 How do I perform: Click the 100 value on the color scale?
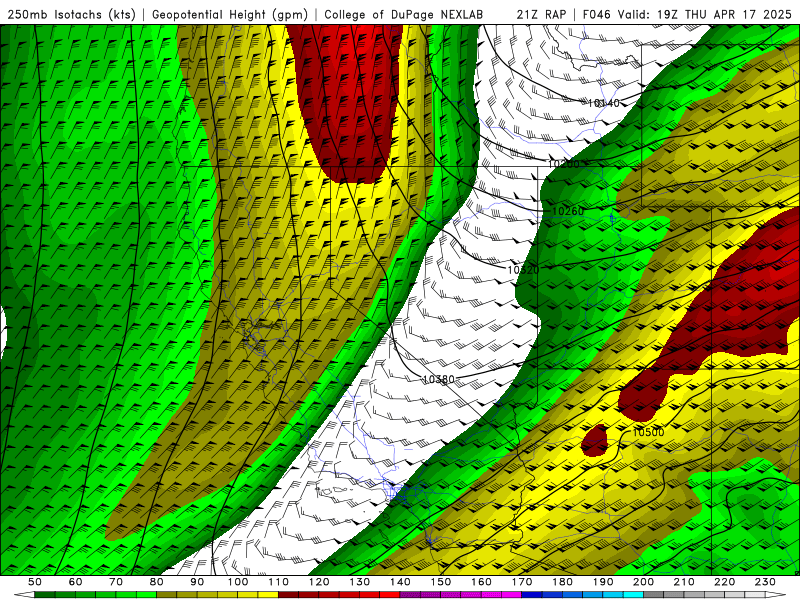(238, 582)
